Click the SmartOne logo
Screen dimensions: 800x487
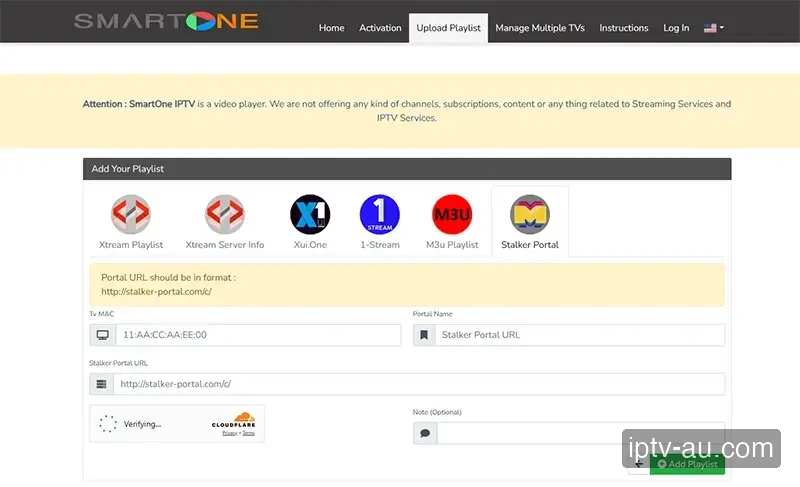[166, 21]
